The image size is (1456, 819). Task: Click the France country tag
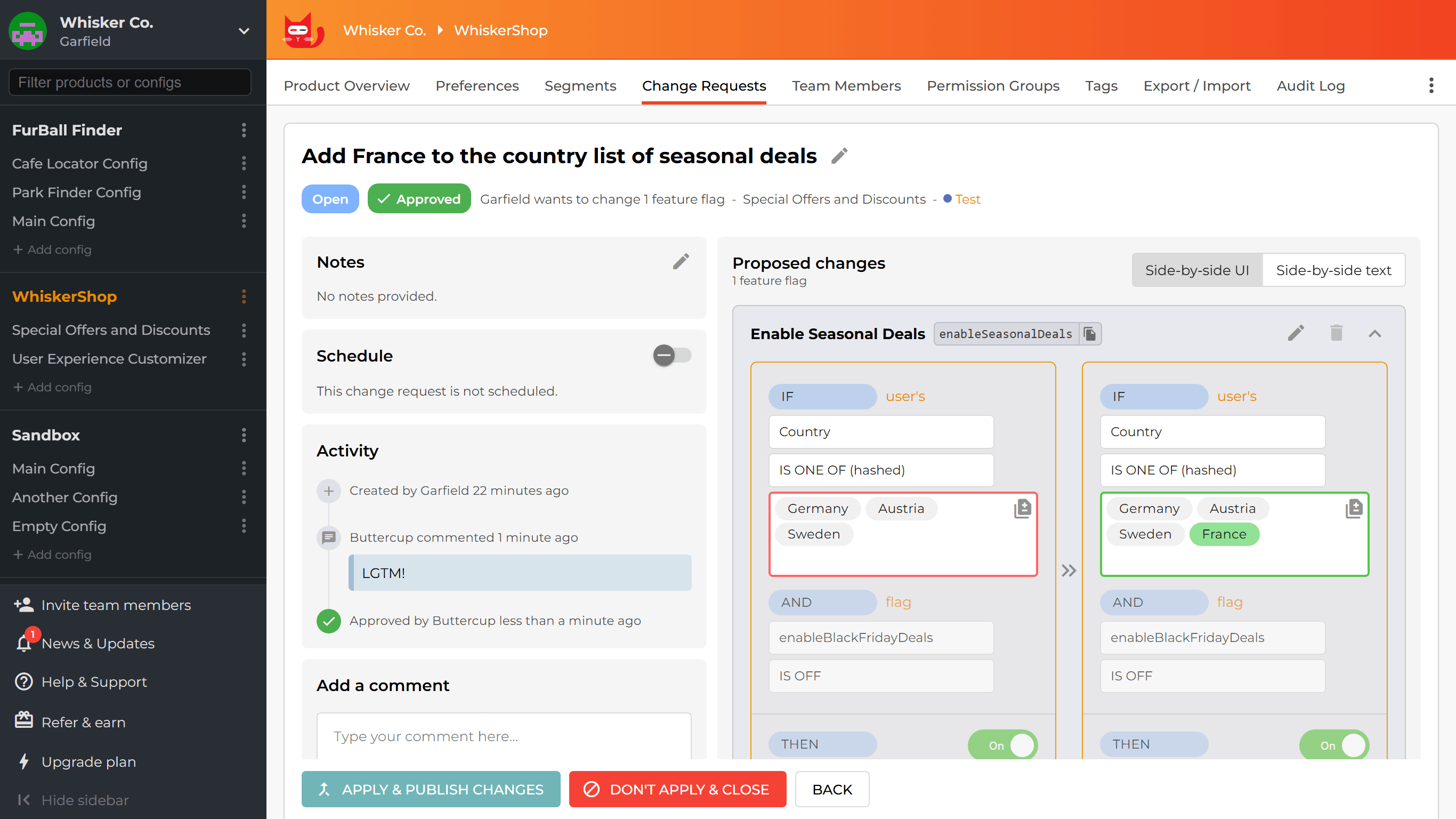(x=1224, y=534)
